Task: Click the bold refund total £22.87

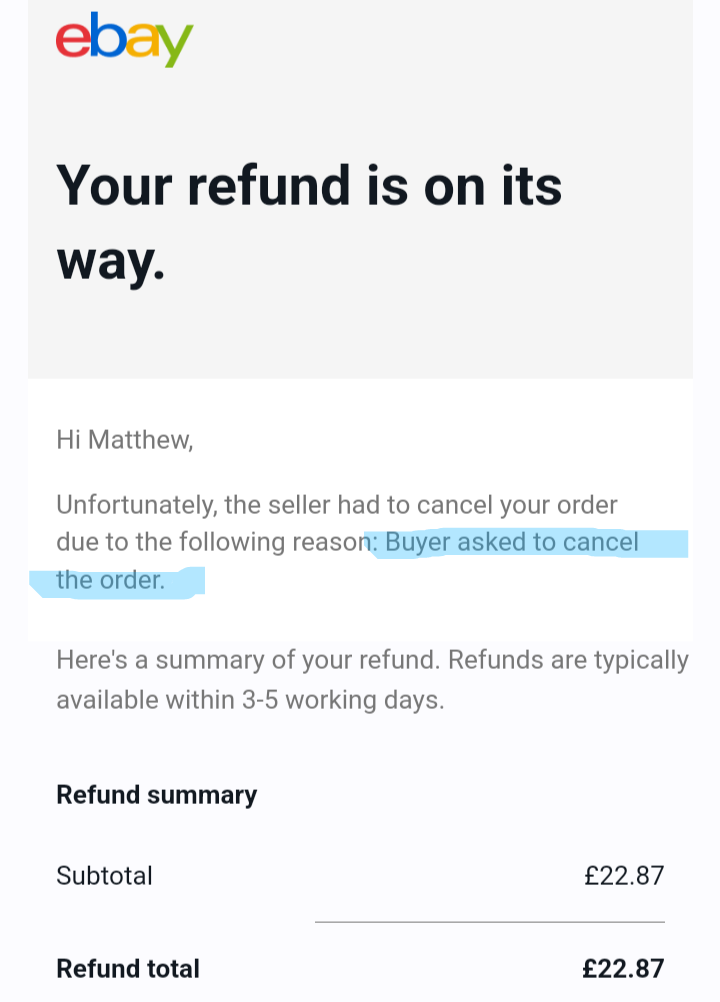Action: pyautogui.click(x=624, y=969)
